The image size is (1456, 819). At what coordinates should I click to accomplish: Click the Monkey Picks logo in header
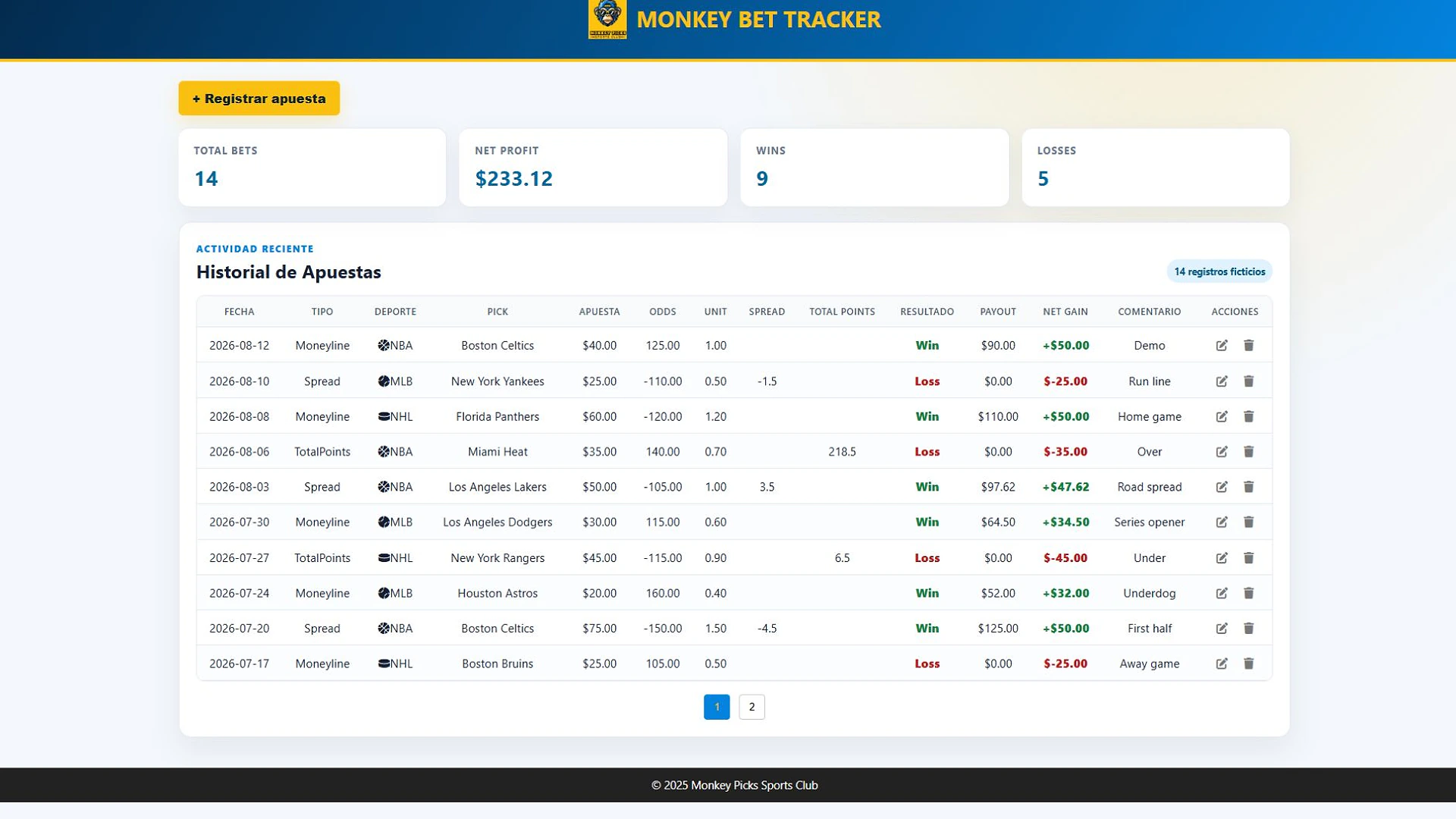tap(607, 19)
